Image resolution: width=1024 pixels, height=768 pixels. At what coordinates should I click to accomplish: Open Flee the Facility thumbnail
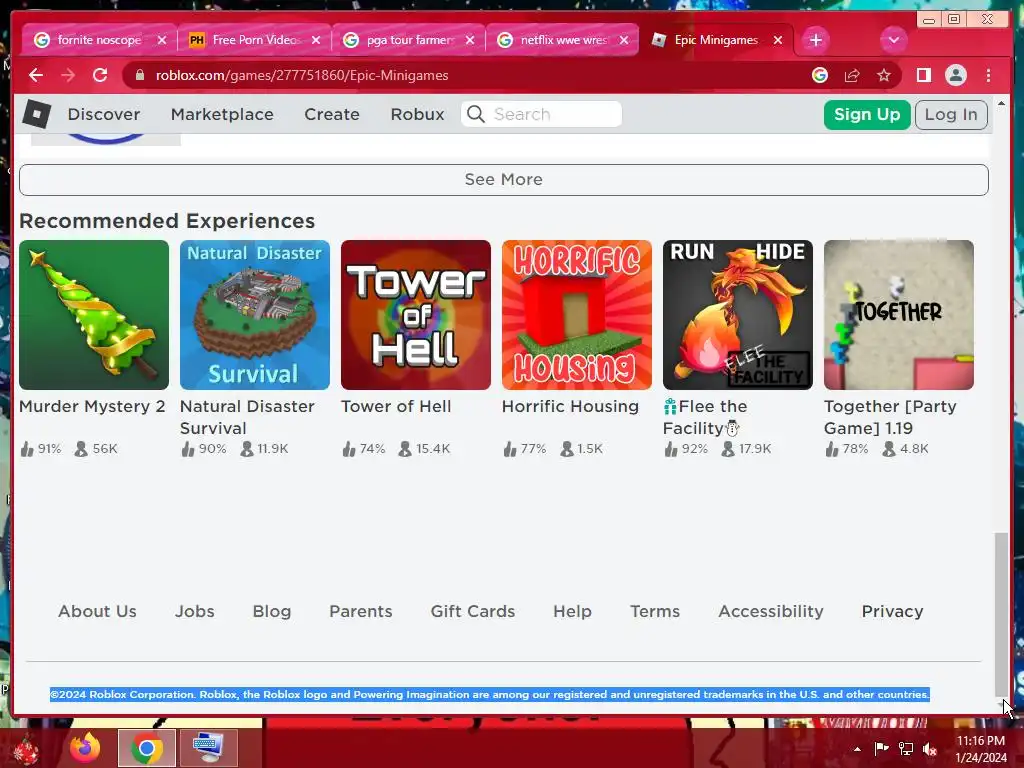[738, 315]
